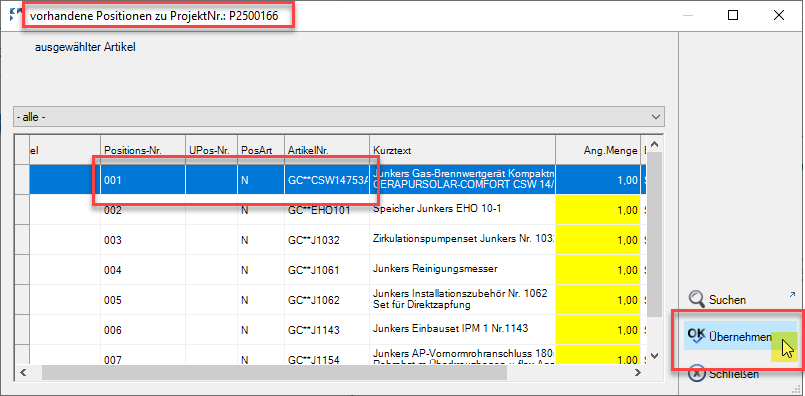Click the X circle icon beside Schließen
805x396 pixels.
coord(696,373)
